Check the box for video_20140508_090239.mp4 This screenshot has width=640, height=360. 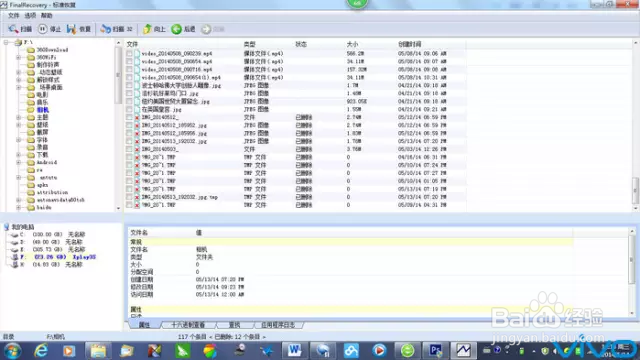pos(129,53)
